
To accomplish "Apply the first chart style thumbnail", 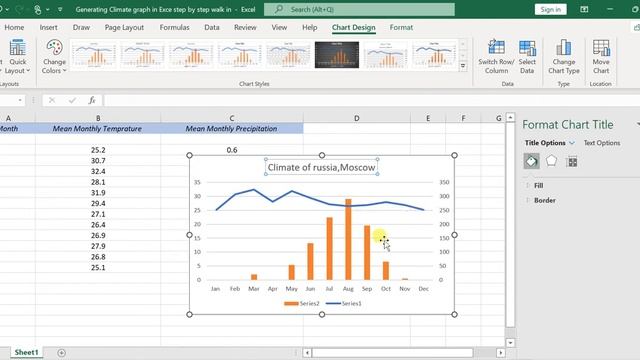I will point(94,55).
